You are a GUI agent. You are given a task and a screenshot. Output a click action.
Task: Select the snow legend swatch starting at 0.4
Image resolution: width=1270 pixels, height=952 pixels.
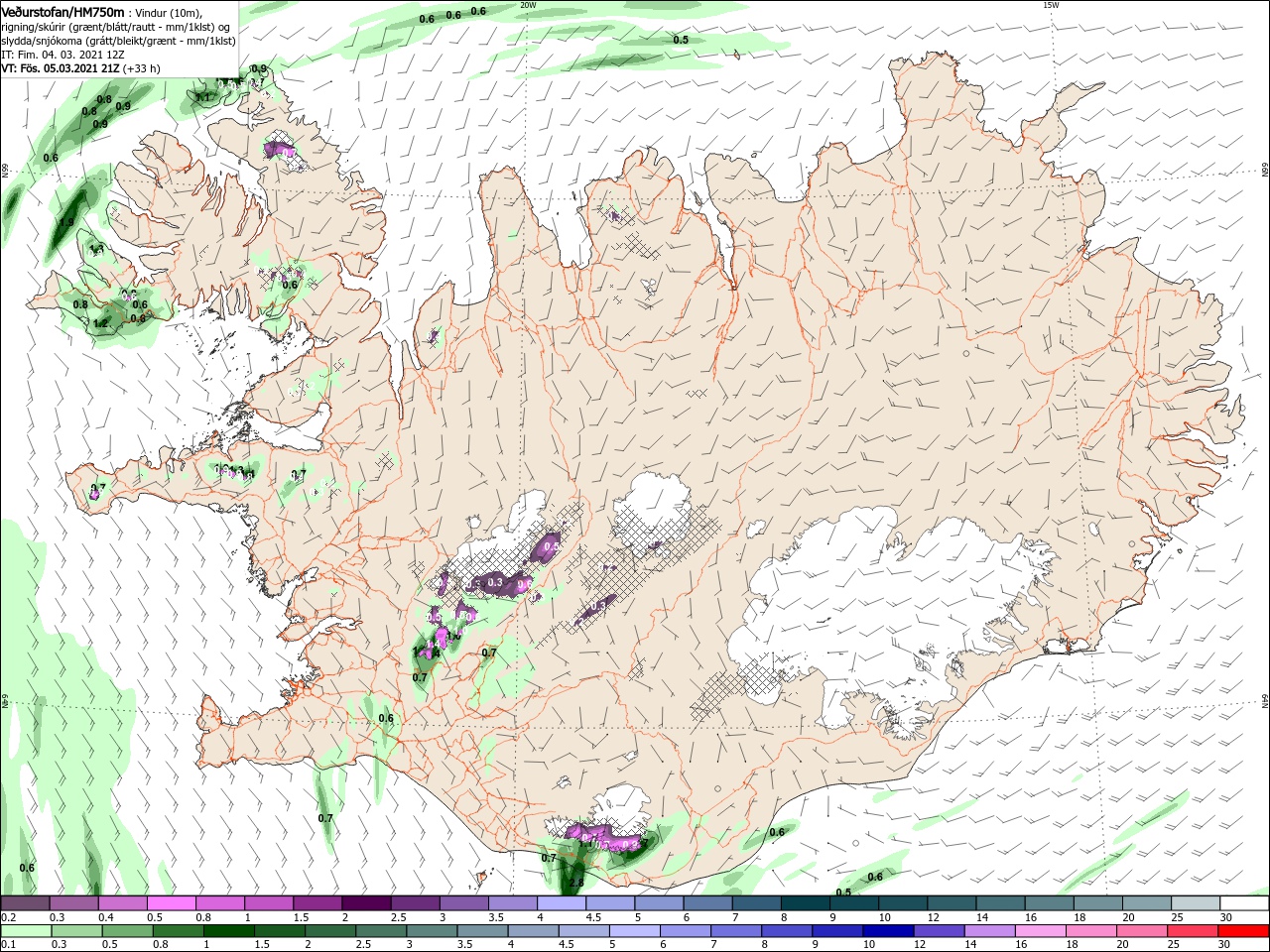coord(122,903)
